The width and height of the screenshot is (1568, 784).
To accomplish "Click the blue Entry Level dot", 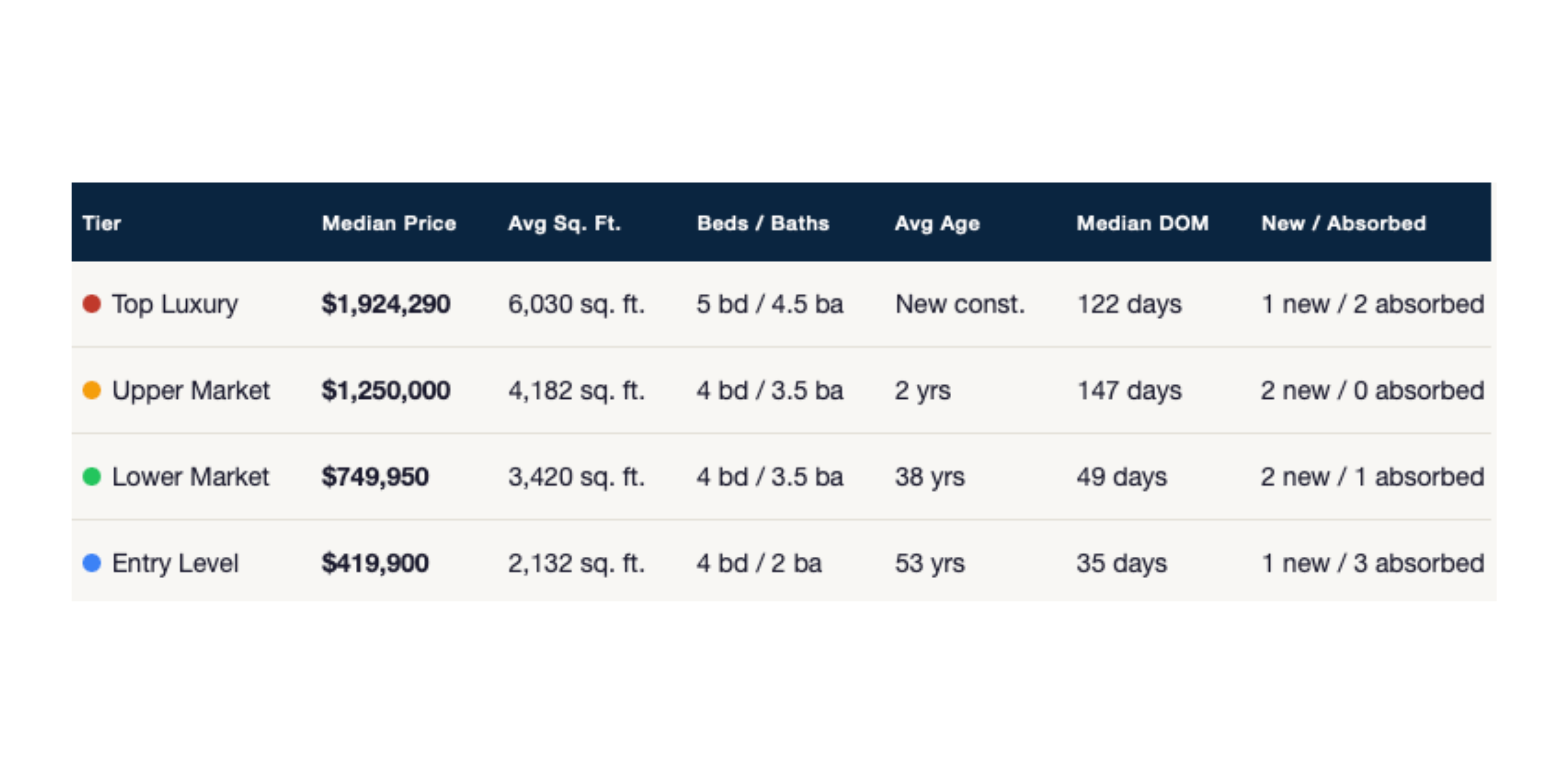I will (92, 563).
